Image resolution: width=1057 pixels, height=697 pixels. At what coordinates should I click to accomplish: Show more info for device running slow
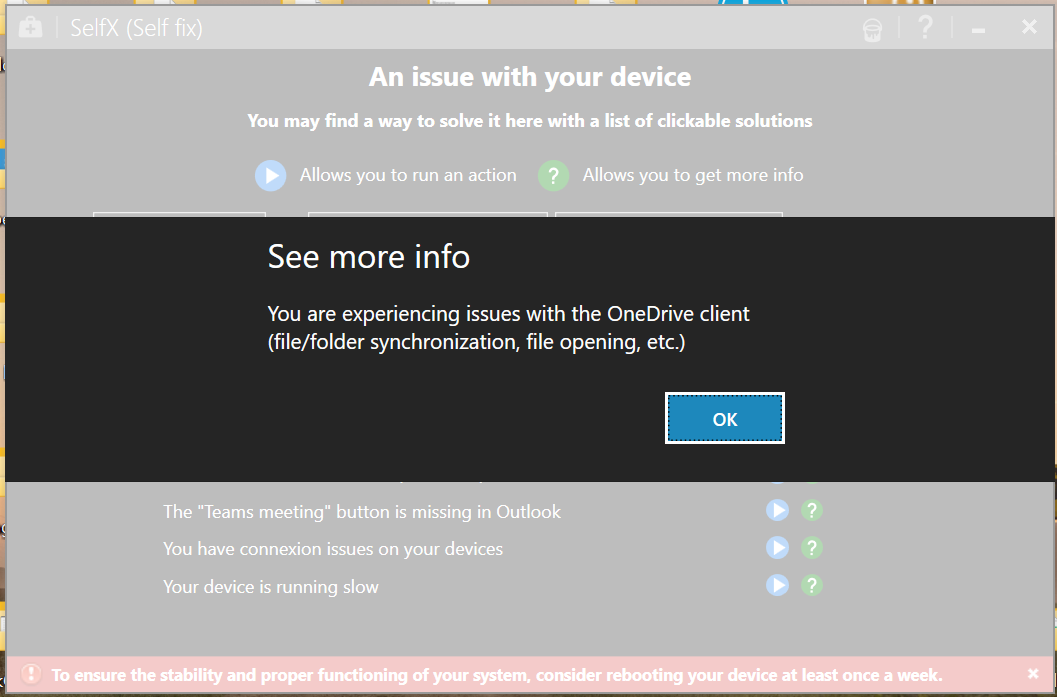(812, 585)
